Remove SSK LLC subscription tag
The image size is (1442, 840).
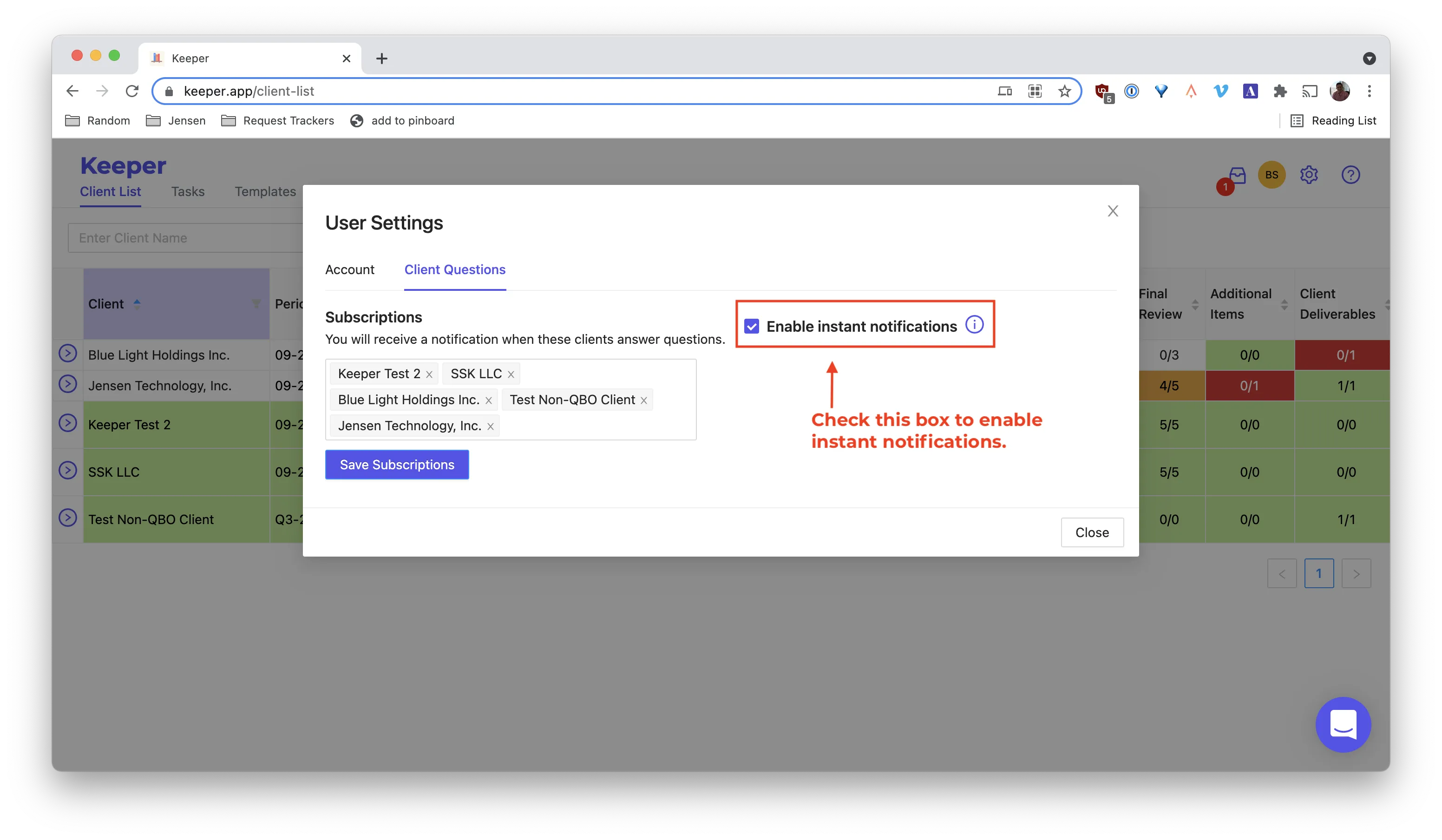click(511, 374)
